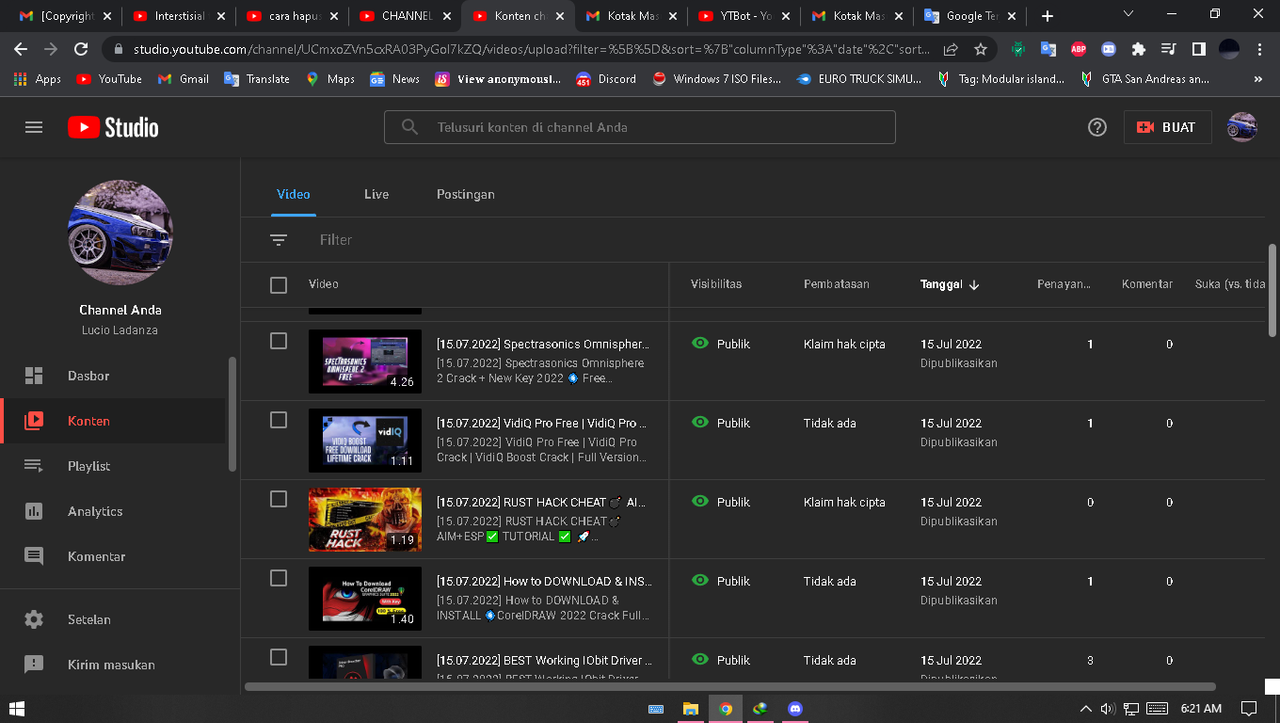
Task: Open the Chrome three-dot menu
Action: coord(1259,49)
